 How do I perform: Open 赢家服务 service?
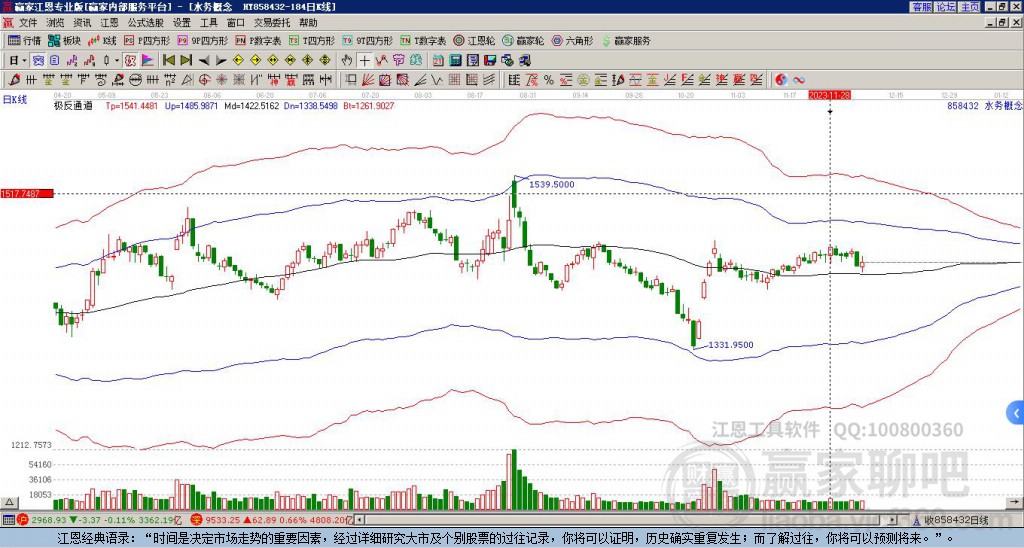(x=626, y=40)
